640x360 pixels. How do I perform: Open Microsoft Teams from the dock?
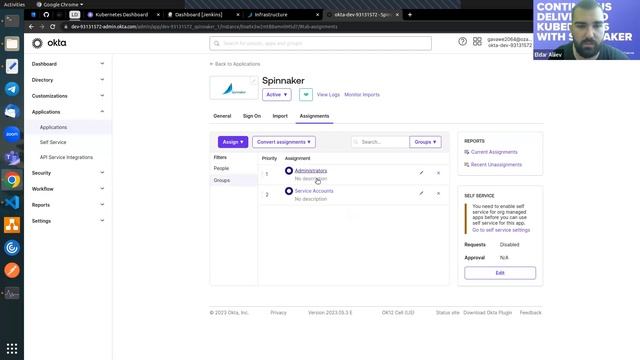point(12,157)
